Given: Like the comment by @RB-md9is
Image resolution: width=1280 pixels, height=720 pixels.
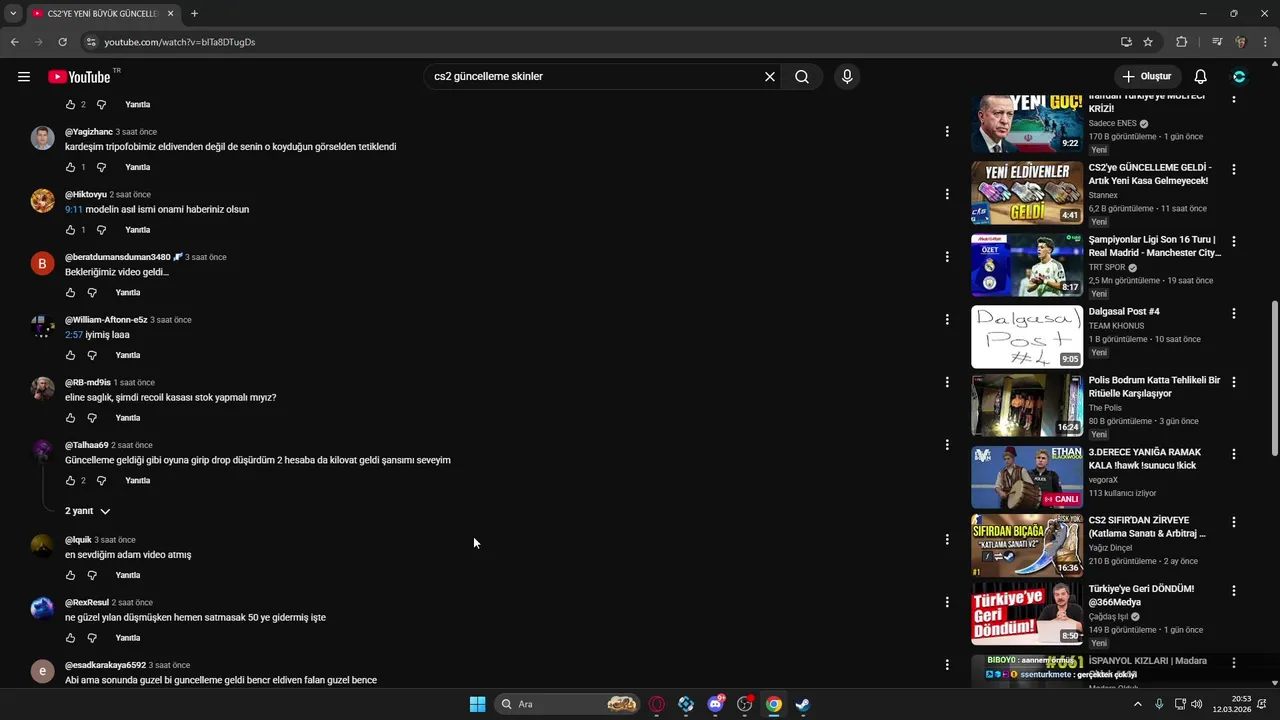Looking at the screenshot, I should coord(70,418).
